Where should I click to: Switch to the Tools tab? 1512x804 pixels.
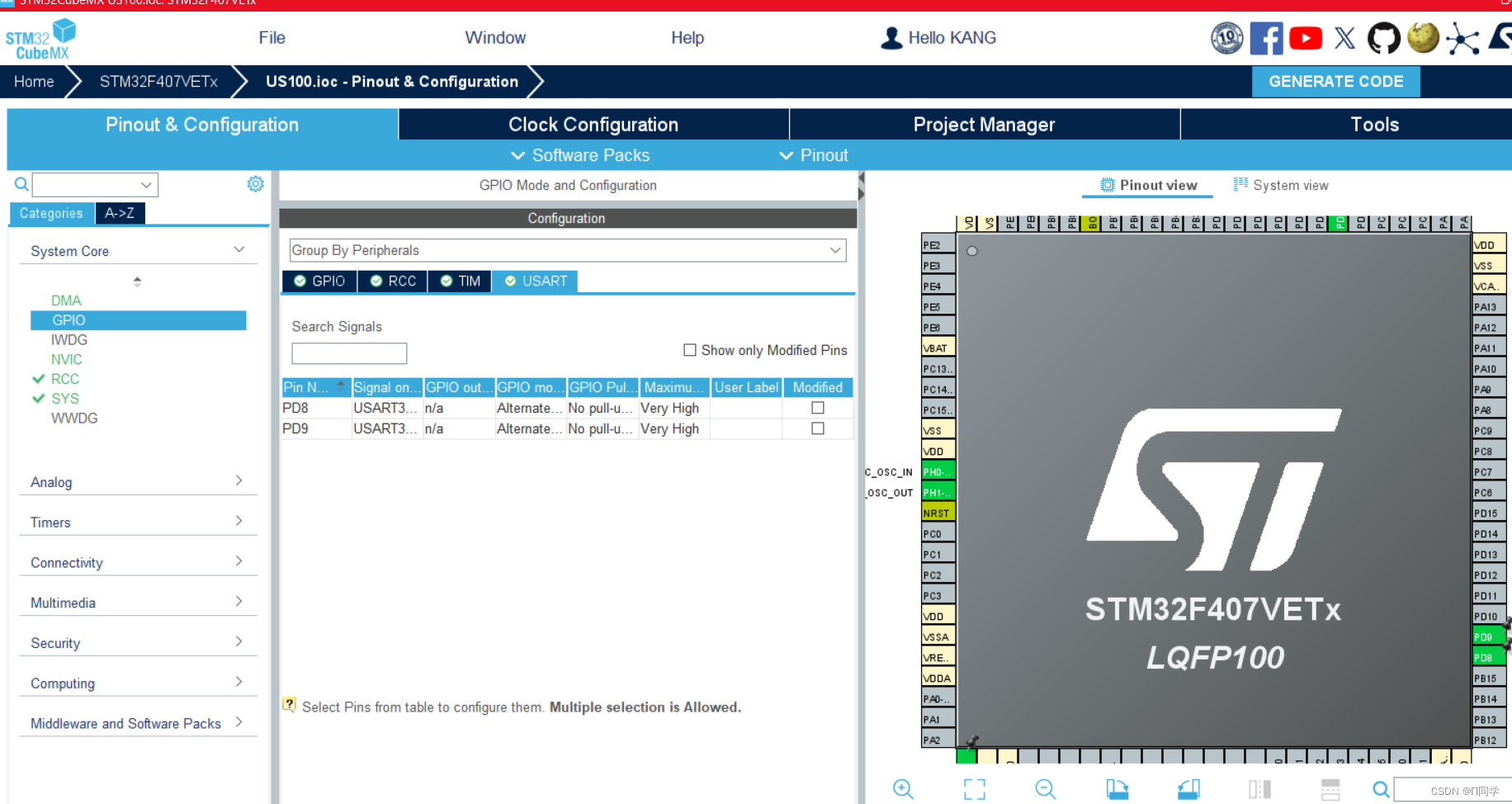(x=1374, y=125)
